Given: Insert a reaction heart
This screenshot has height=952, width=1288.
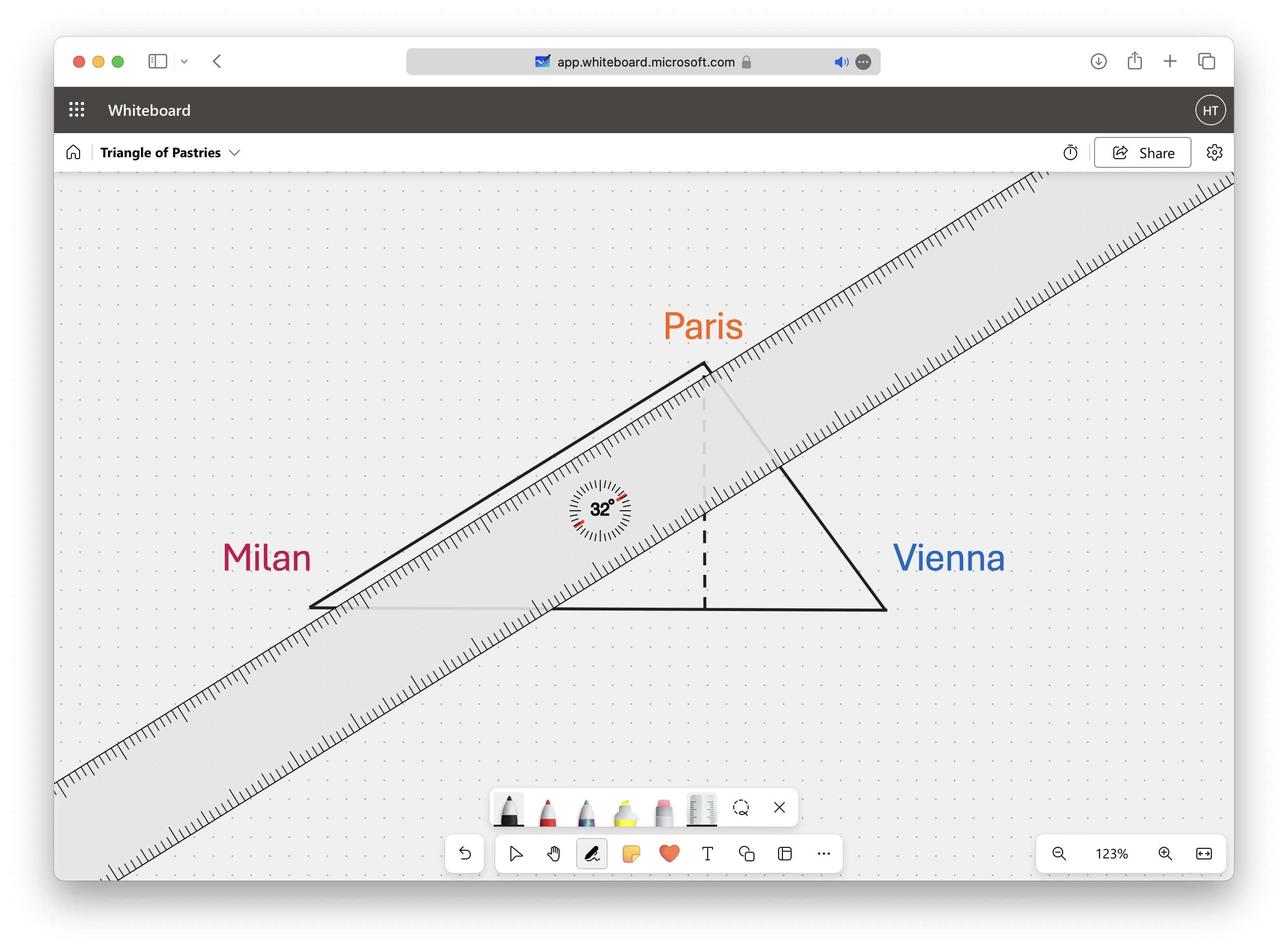Looking at the screenshot, I should [x=669, y=854].
